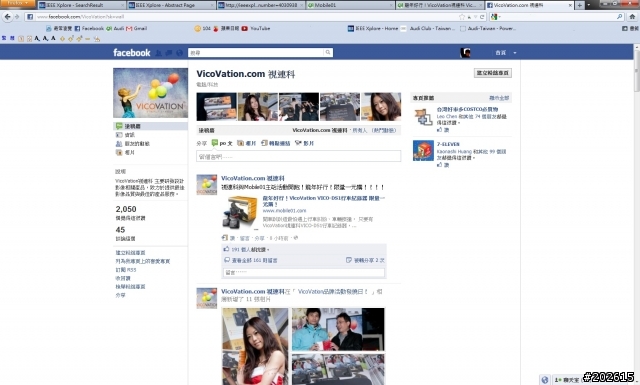640x385 pixels.
Task: Open the Audi bookmark
Action: pos(115,28)
